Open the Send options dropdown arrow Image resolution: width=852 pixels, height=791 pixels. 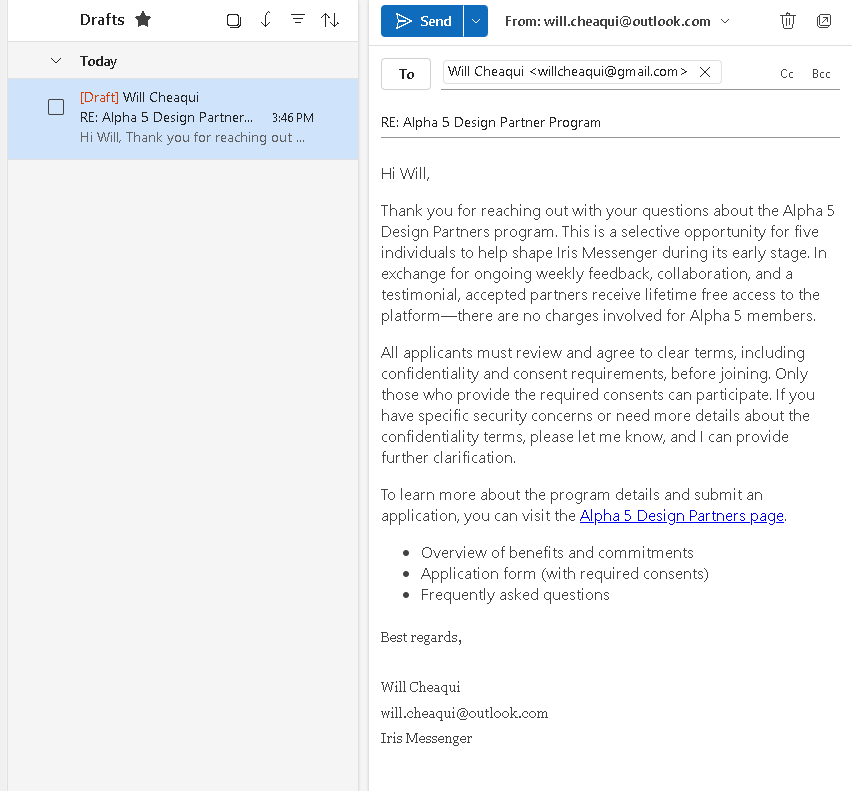[476, 21]
